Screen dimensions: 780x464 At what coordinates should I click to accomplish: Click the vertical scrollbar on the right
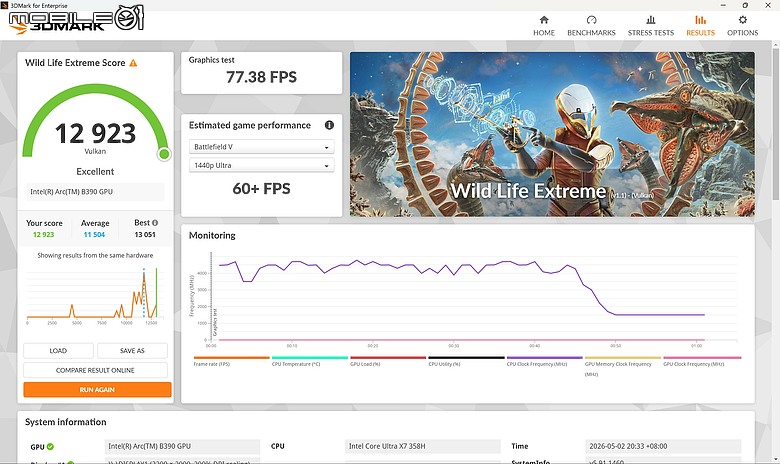(776, 124)
